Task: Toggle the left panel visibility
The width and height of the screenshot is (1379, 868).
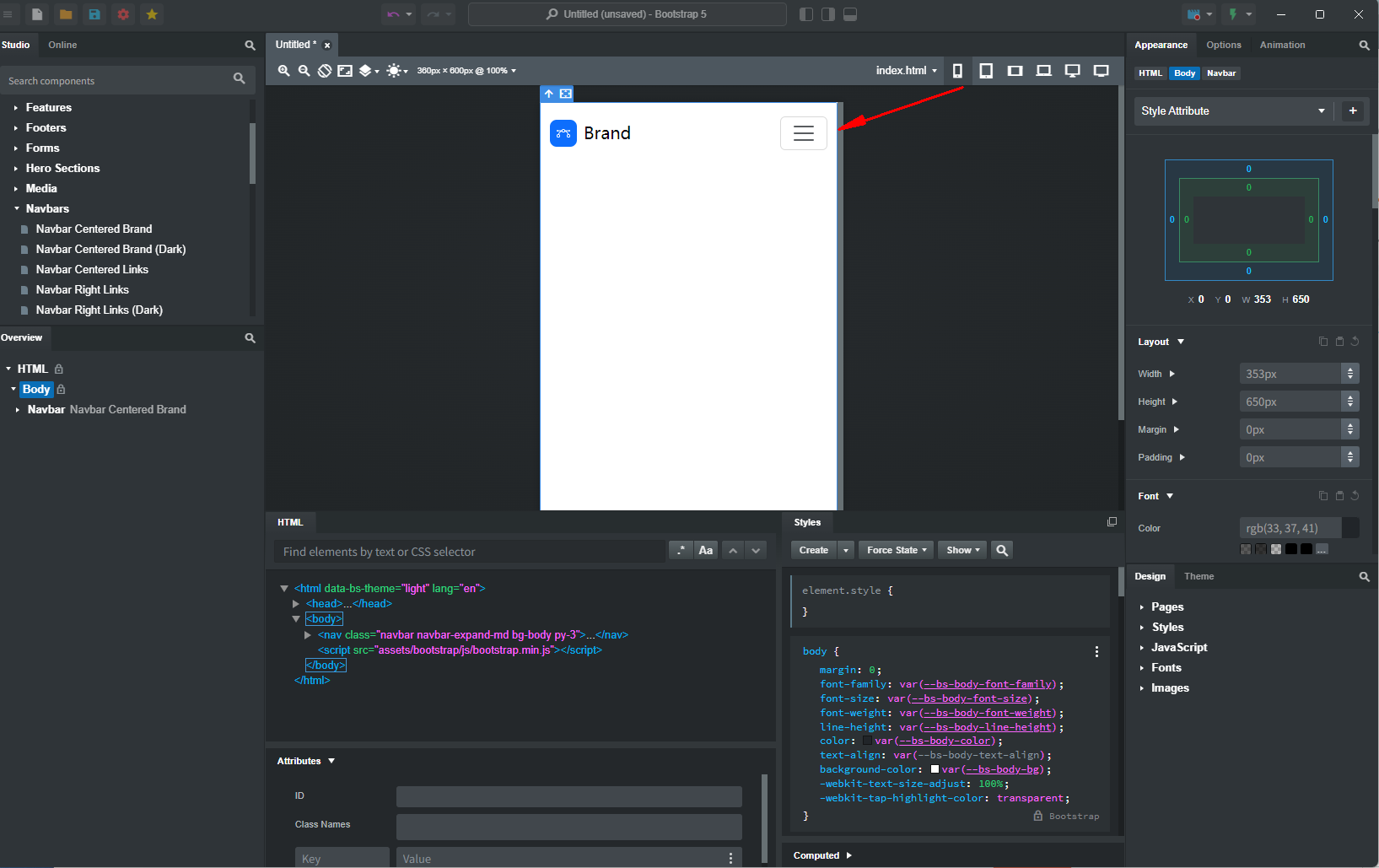Action: (x=806, y=14)
